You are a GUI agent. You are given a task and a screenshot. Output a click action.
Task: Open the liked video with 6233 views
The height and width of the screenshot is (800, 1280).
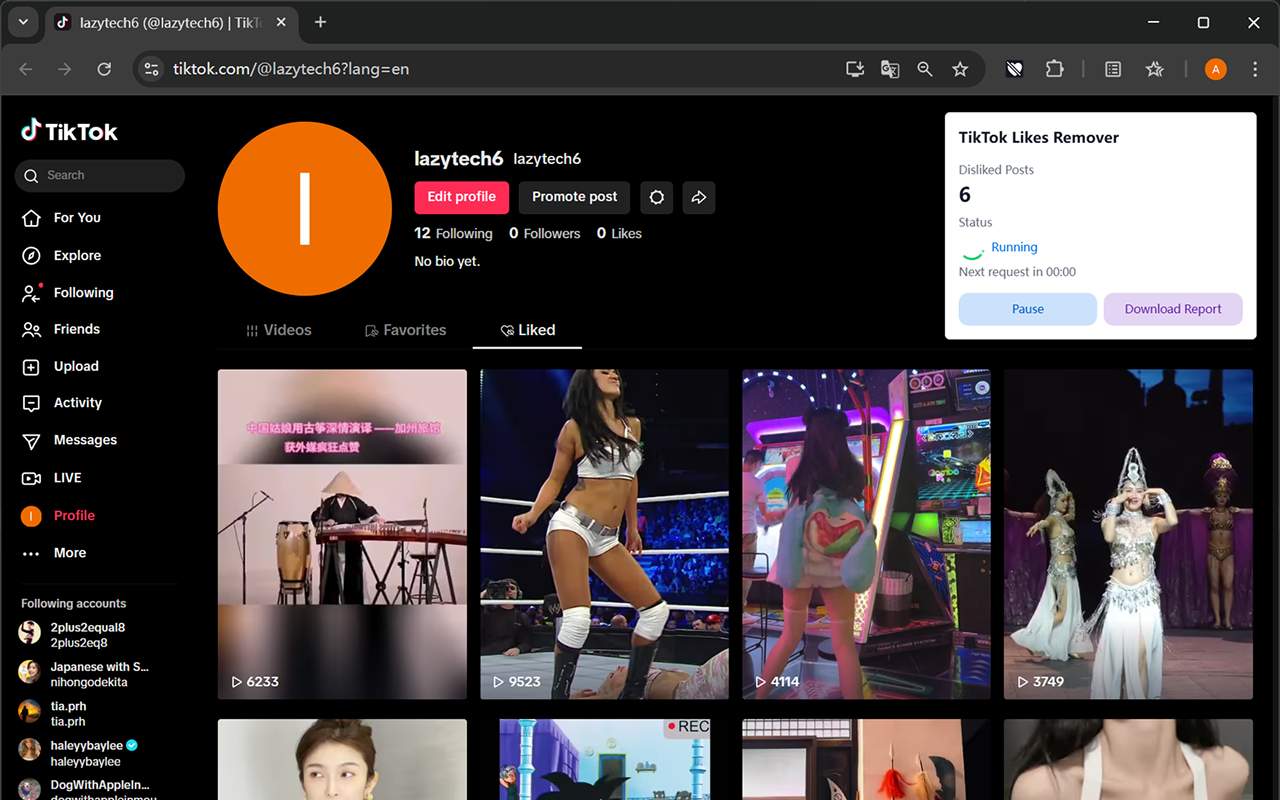coord(342,534)
